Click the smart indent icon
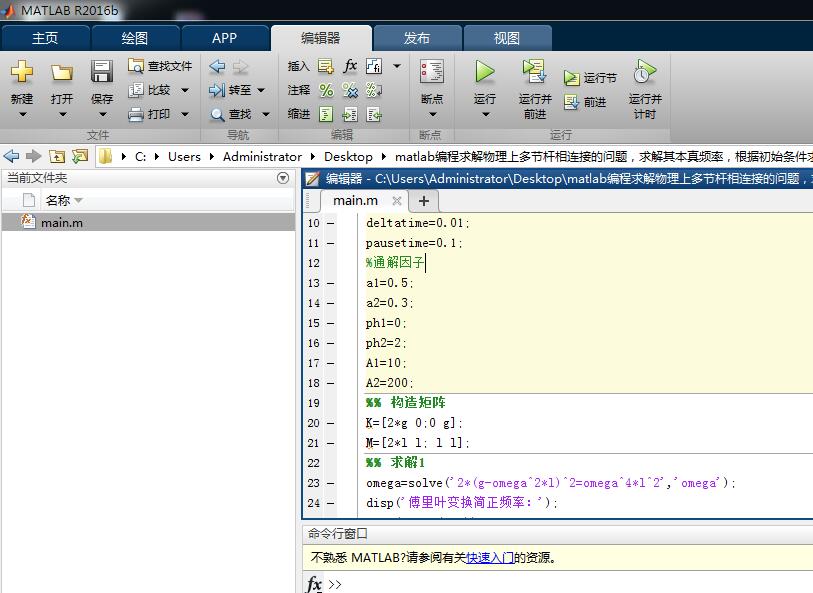The width and height of the screenshot is (813, 593). (x=326, y=114)
